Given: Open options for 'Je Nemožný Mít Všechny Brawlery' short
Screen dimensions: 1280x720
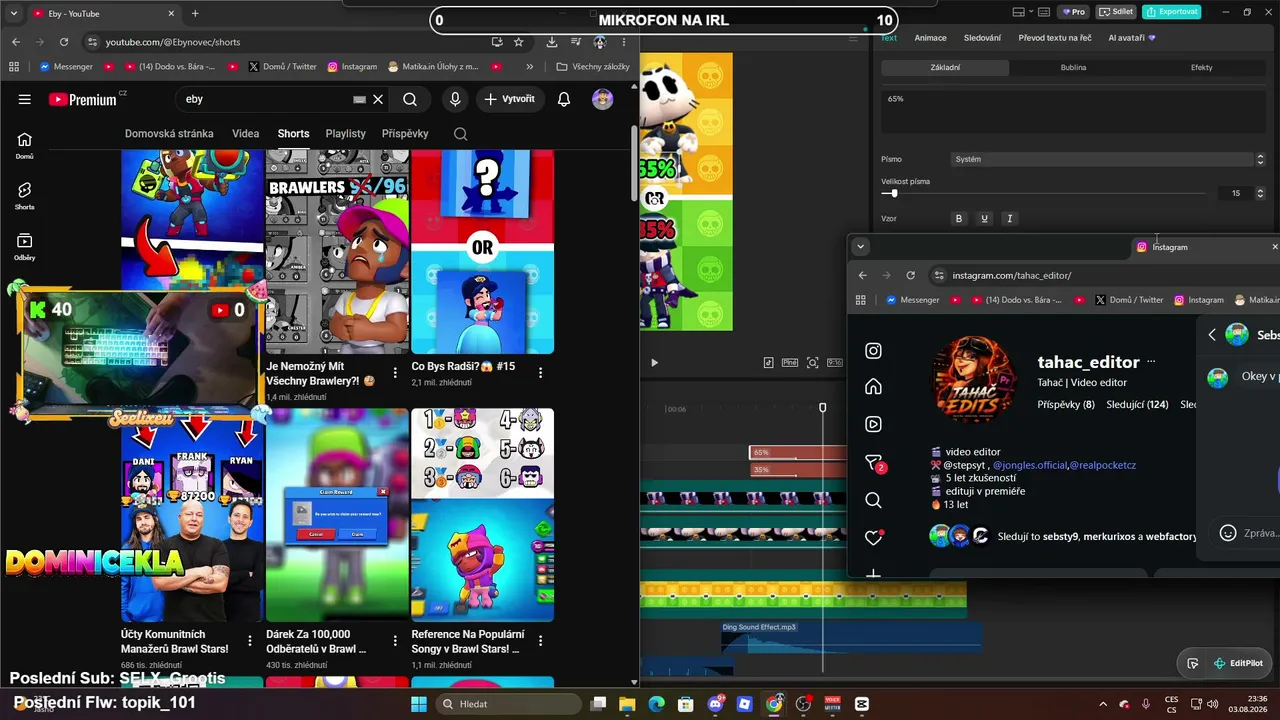Looking at the screenshot, I should 395,373.
